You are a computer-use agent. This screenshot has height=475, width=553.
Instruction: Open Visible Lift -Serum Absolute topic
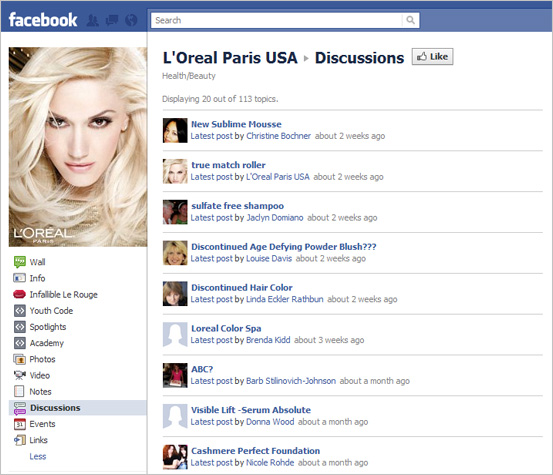[251, 410]
